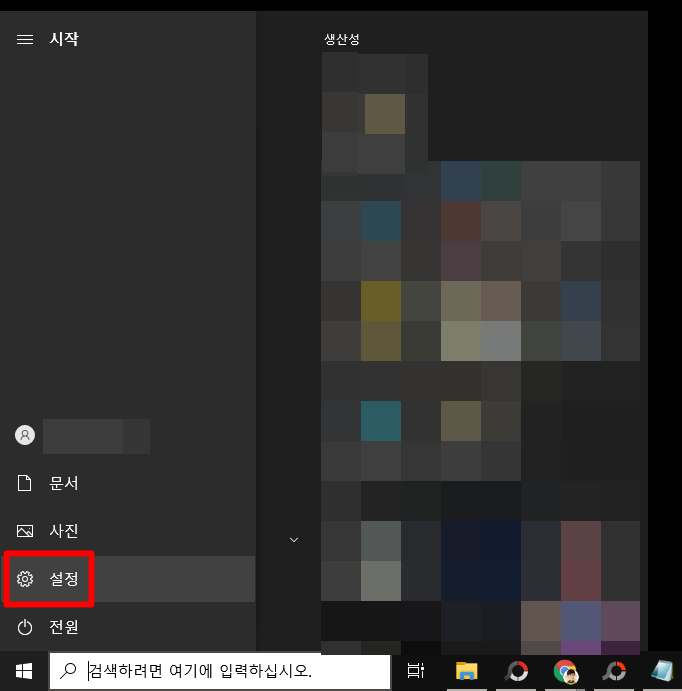Screen dimensions: 682x691
Task: Open the user account avatar
Action: click(25, 435)
